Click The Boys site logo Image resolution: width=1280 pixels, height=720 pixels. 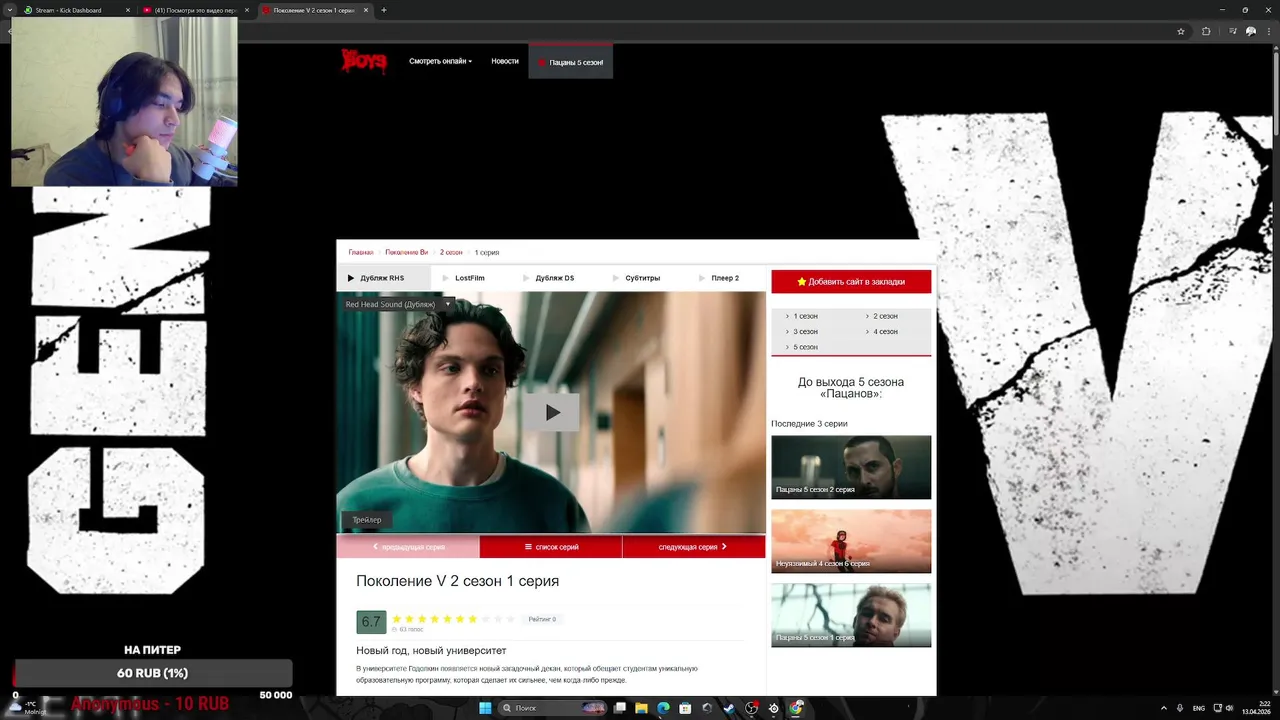pyautogui.click(x=363, y=61)
